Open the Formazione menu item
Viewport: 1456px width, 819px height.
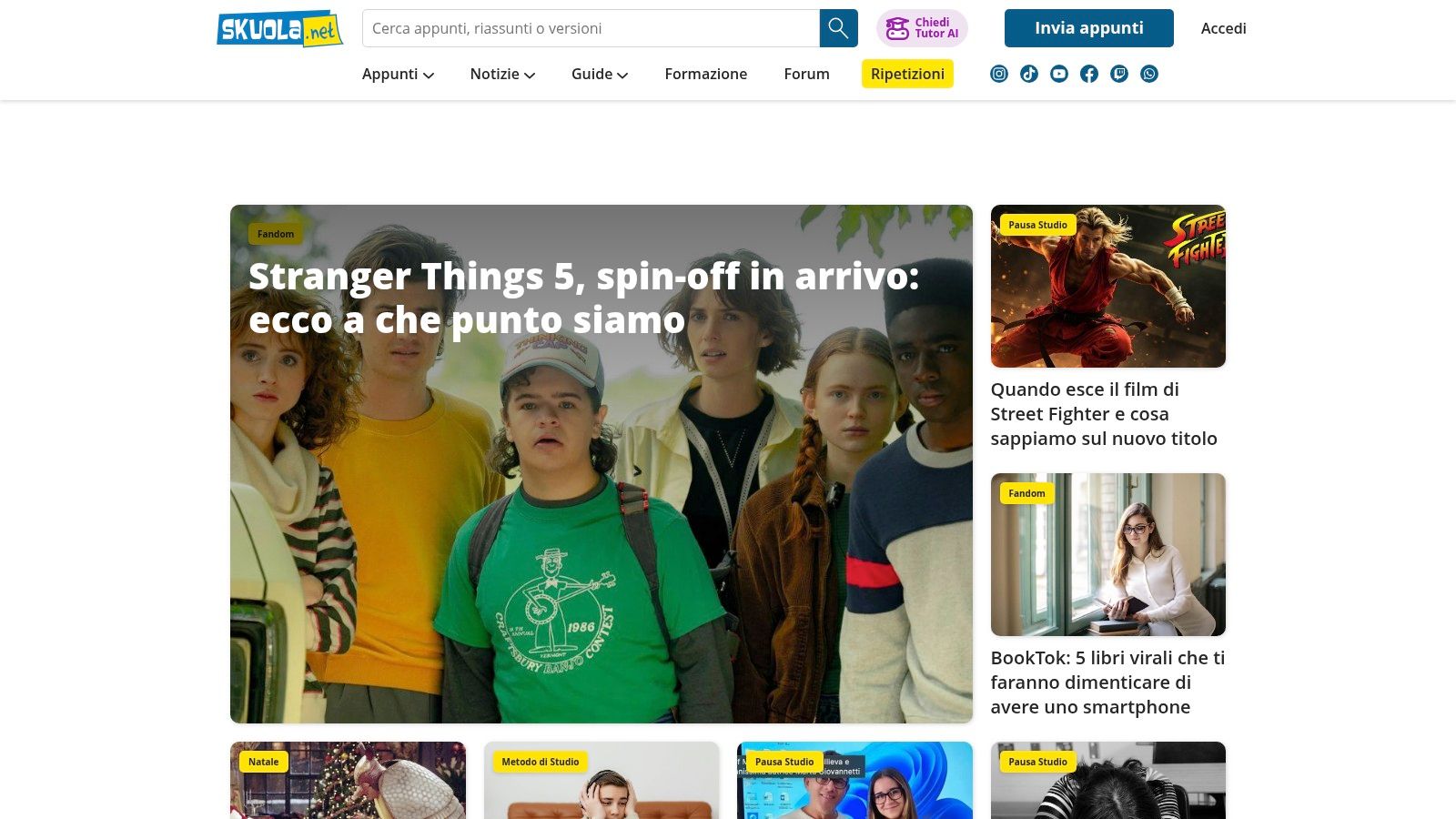(706, 74)
